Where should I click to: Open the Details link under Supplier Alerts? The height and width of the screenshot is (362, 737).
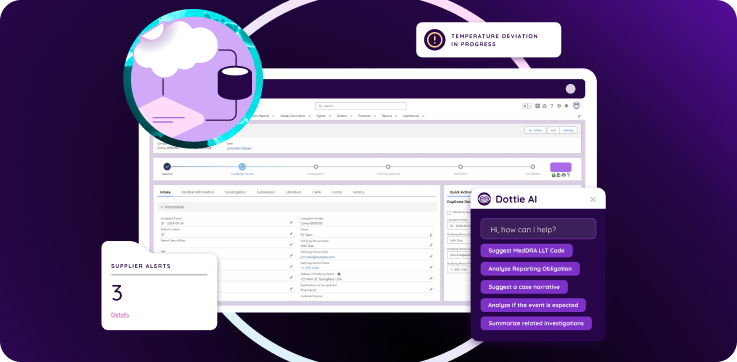point(120,315)
